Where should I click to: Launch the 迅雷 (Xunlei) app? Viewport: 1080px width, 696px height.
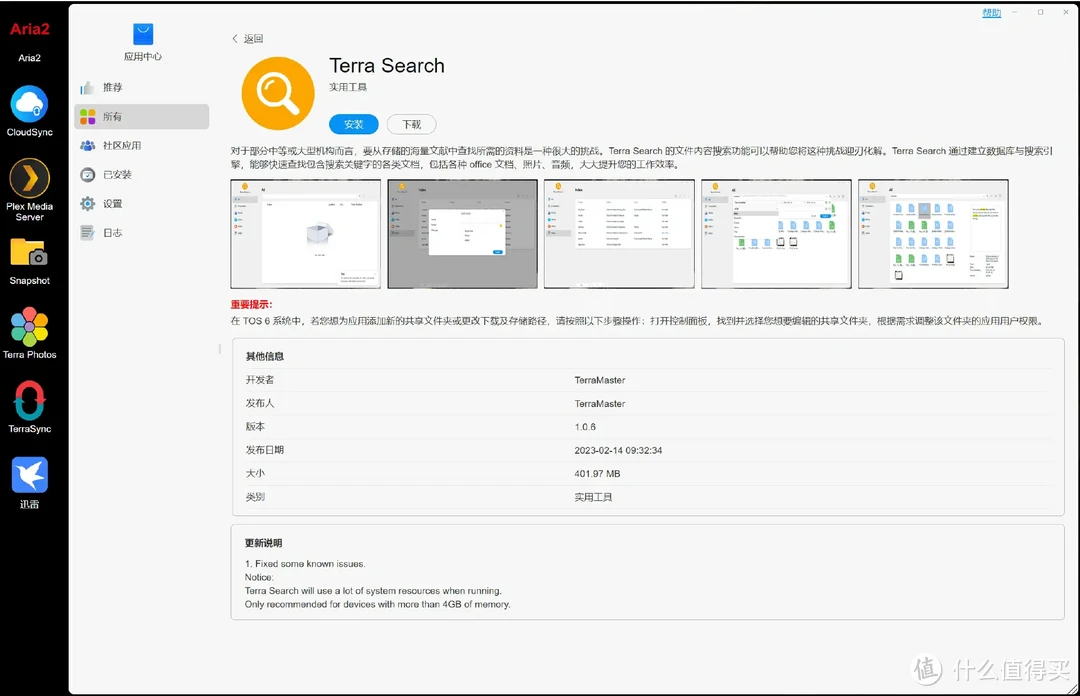pos(29,475)
